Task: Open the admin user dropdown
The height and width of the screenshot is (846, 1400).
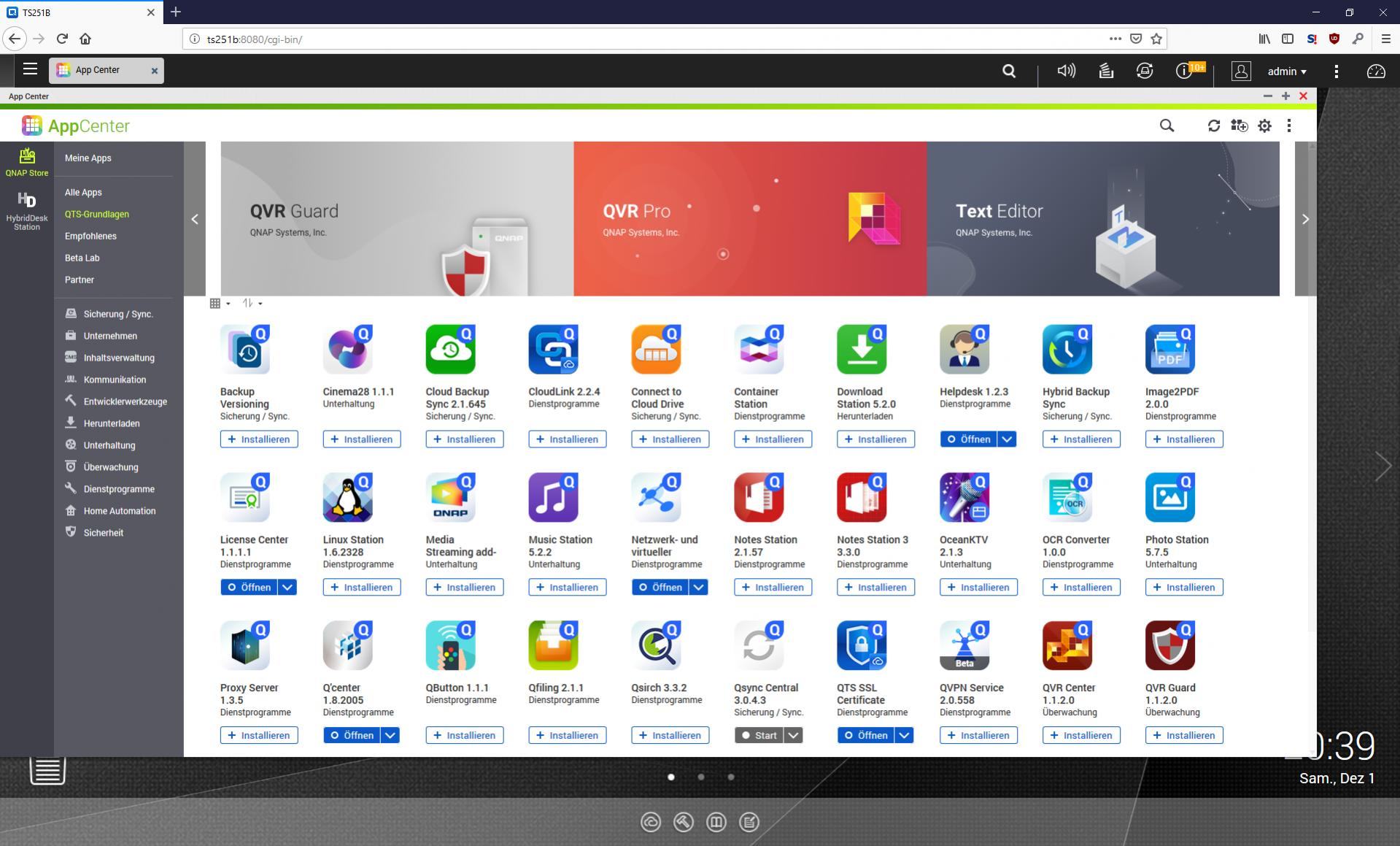Action: [1287, 71]
